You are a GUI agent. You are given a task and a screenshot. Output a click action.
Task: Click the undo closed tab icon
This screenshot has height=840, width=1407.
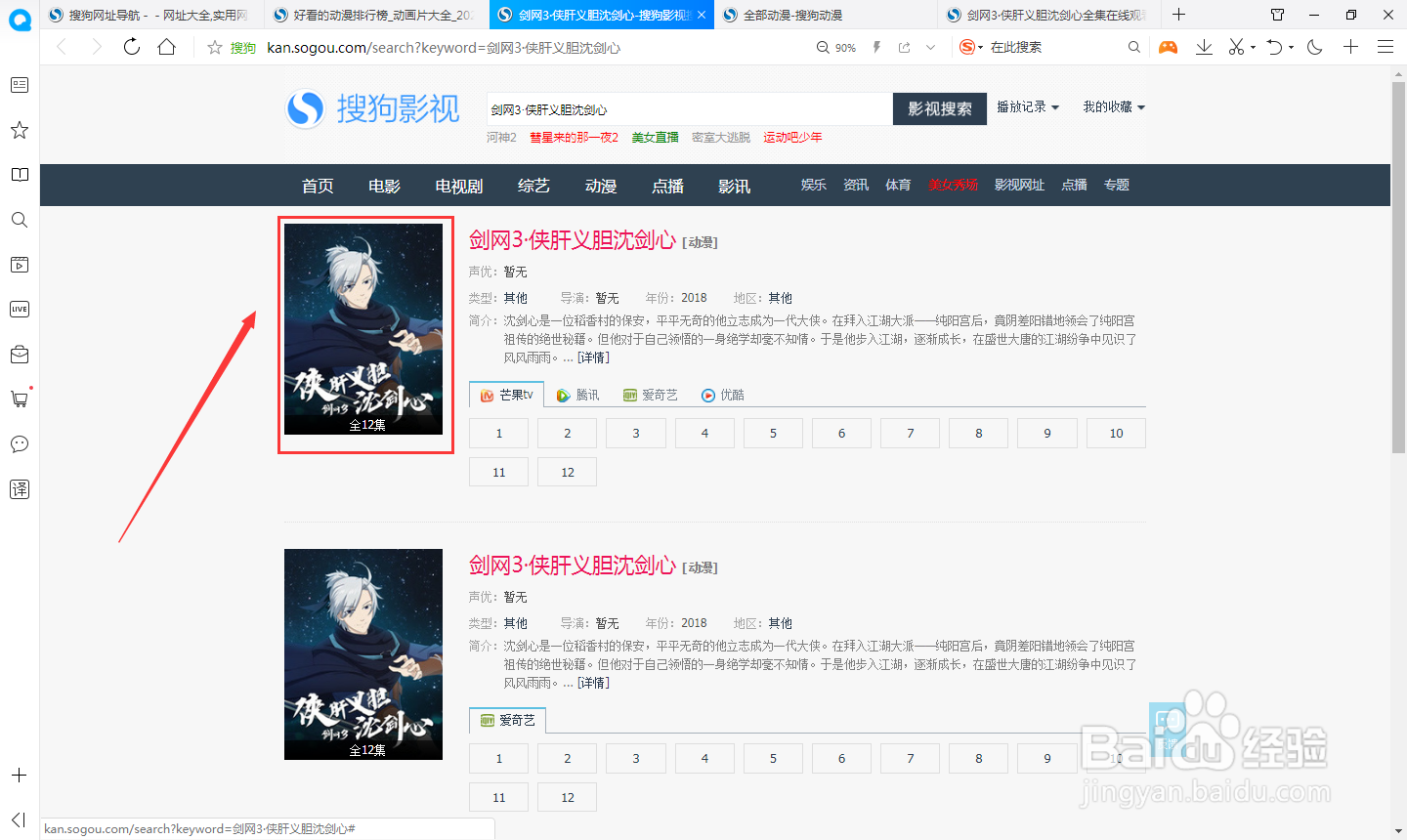coord(1274,47)
